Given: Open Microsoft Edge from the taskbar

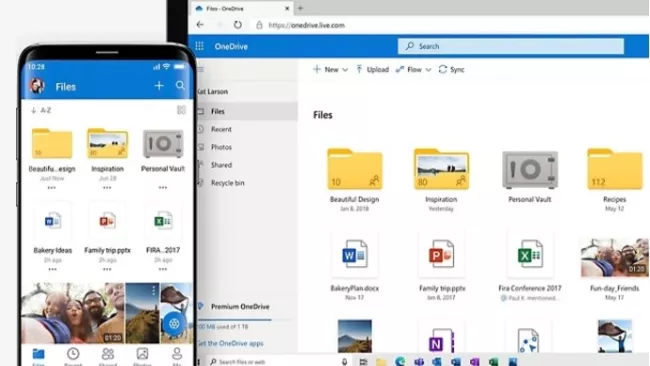Looking at the screenshot, I should tap(400, 361).
